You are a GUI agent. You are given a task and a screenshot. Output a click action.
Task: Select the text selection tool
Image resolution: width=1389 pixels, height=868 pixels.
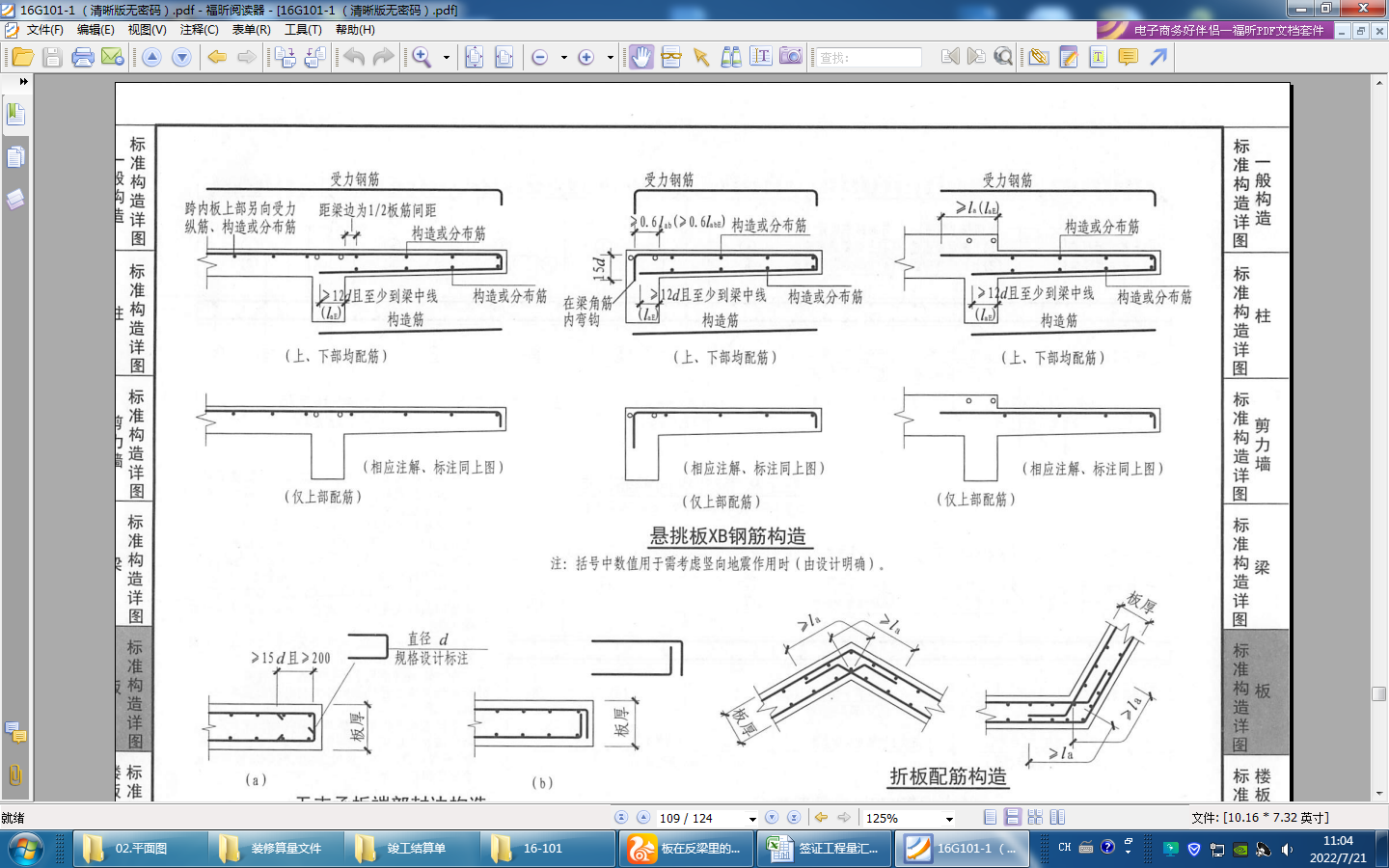coord(760,57)
